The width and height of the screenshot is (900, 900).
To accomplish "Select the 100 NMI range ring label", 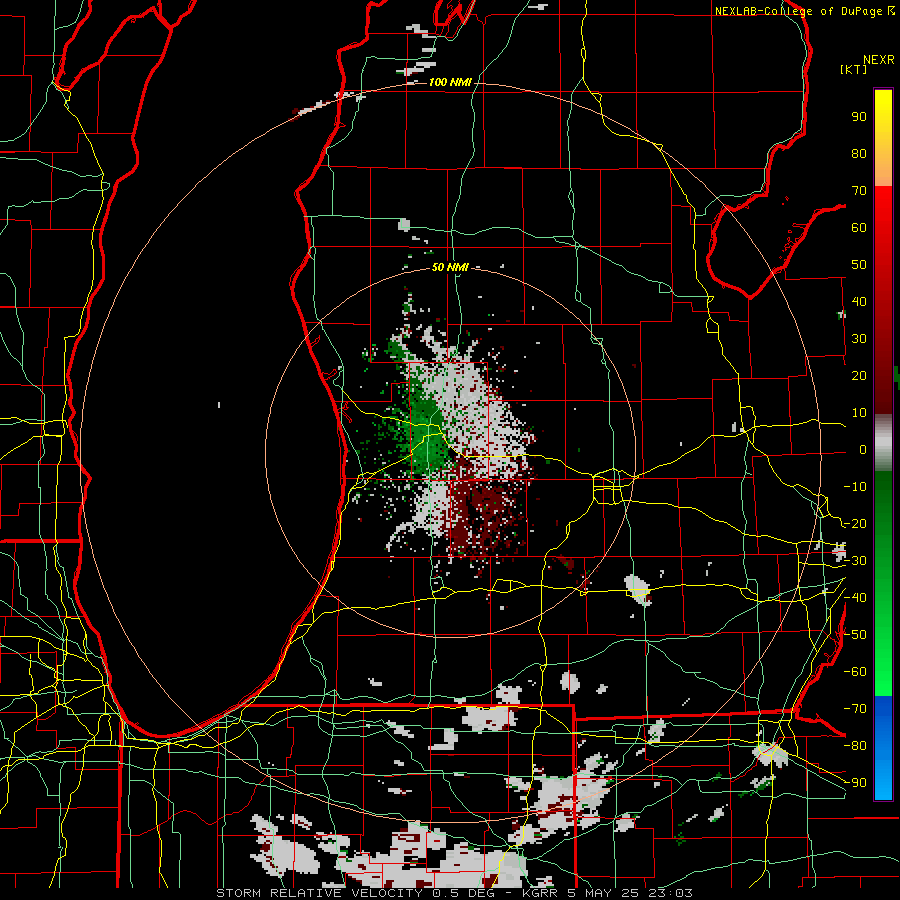I will 449,82.
